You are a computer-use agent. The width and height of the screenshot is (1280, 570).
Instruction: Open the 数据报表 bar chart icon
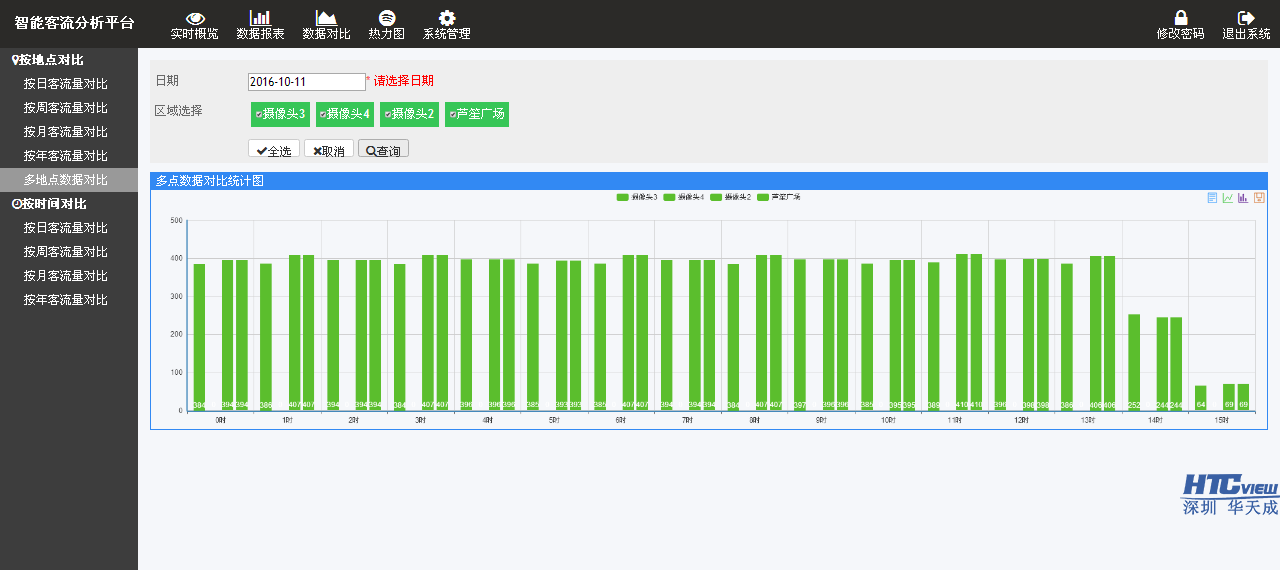(x=260, y=18)
